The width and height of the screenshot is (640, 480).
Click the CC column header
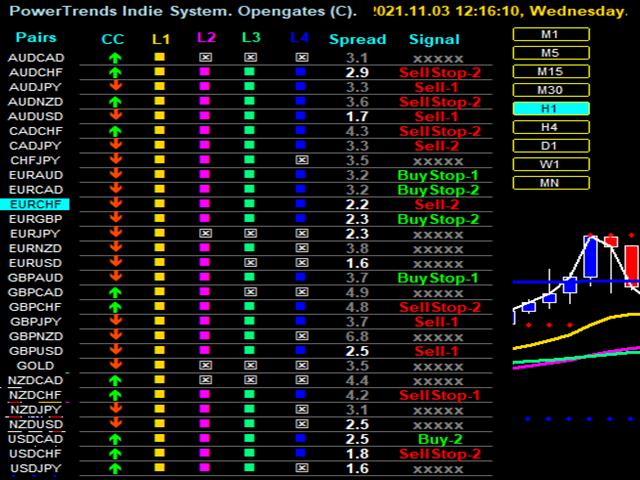[x=113, y=39]
